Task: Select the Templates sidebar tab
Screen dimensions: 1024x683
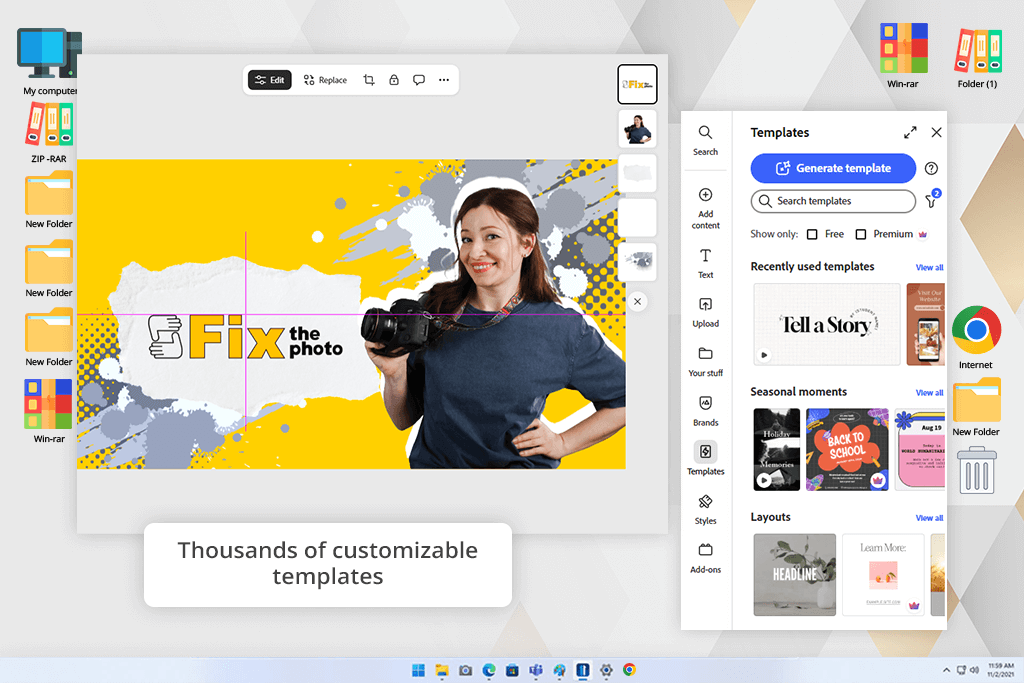Action: [705, 458]
